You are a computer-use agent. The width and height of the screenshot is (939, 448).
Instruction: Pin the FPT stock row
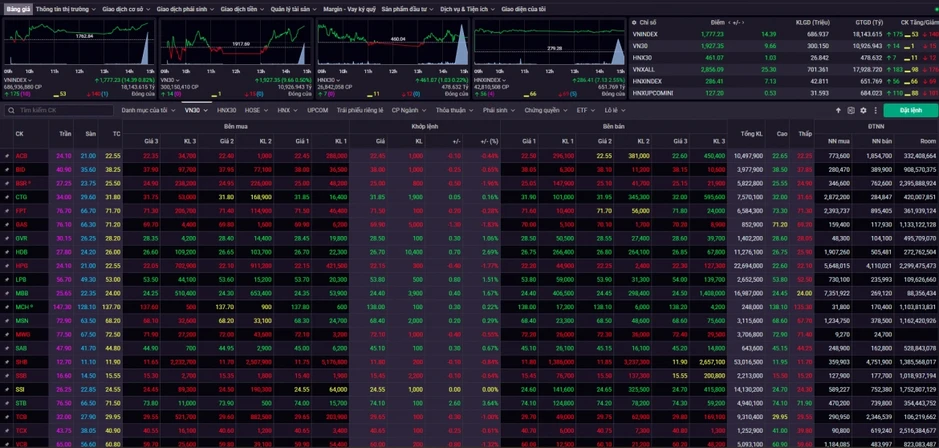[7, 211]
